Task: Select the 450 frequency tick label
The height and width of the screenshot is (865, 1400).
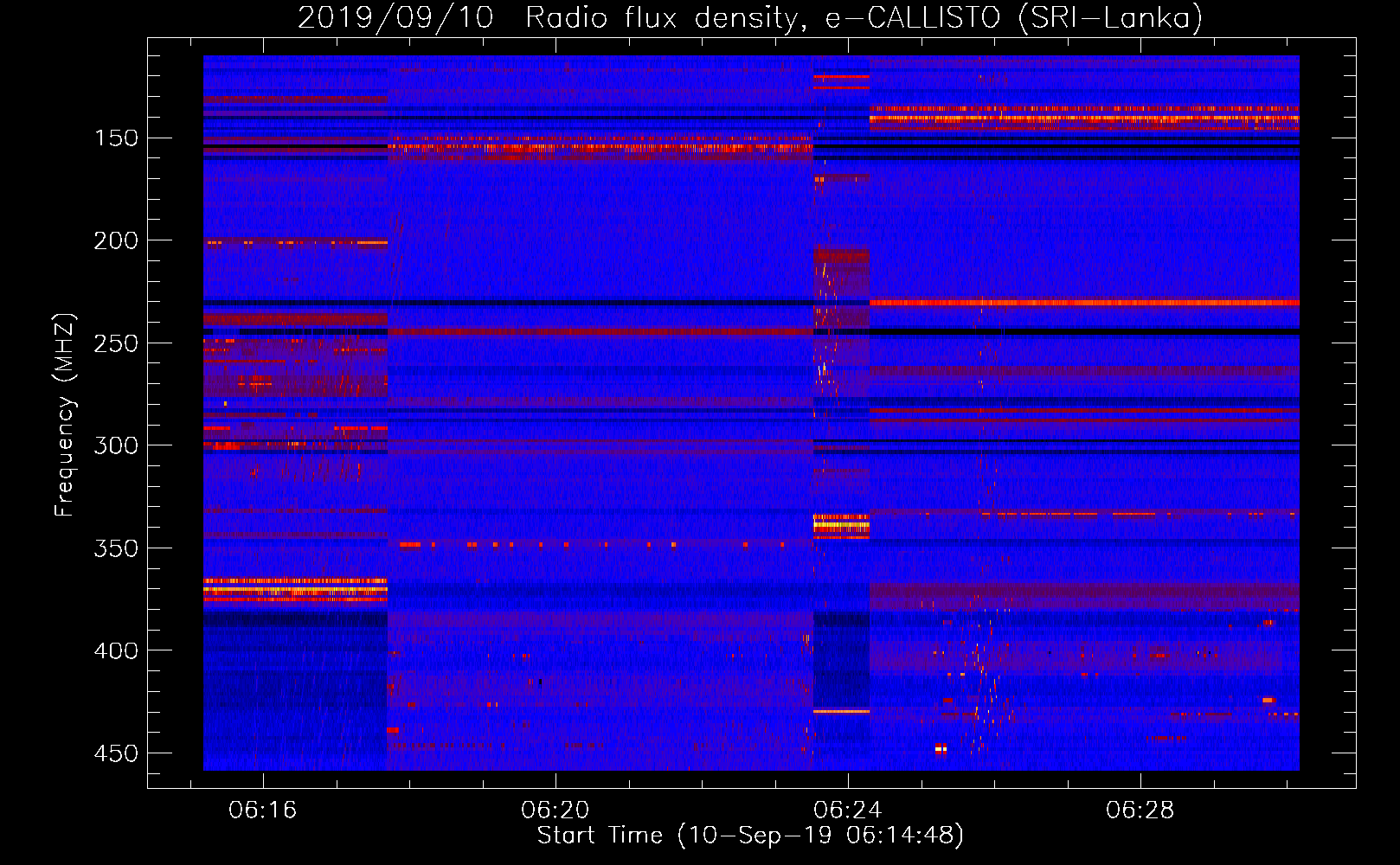Action: (116, 753)
